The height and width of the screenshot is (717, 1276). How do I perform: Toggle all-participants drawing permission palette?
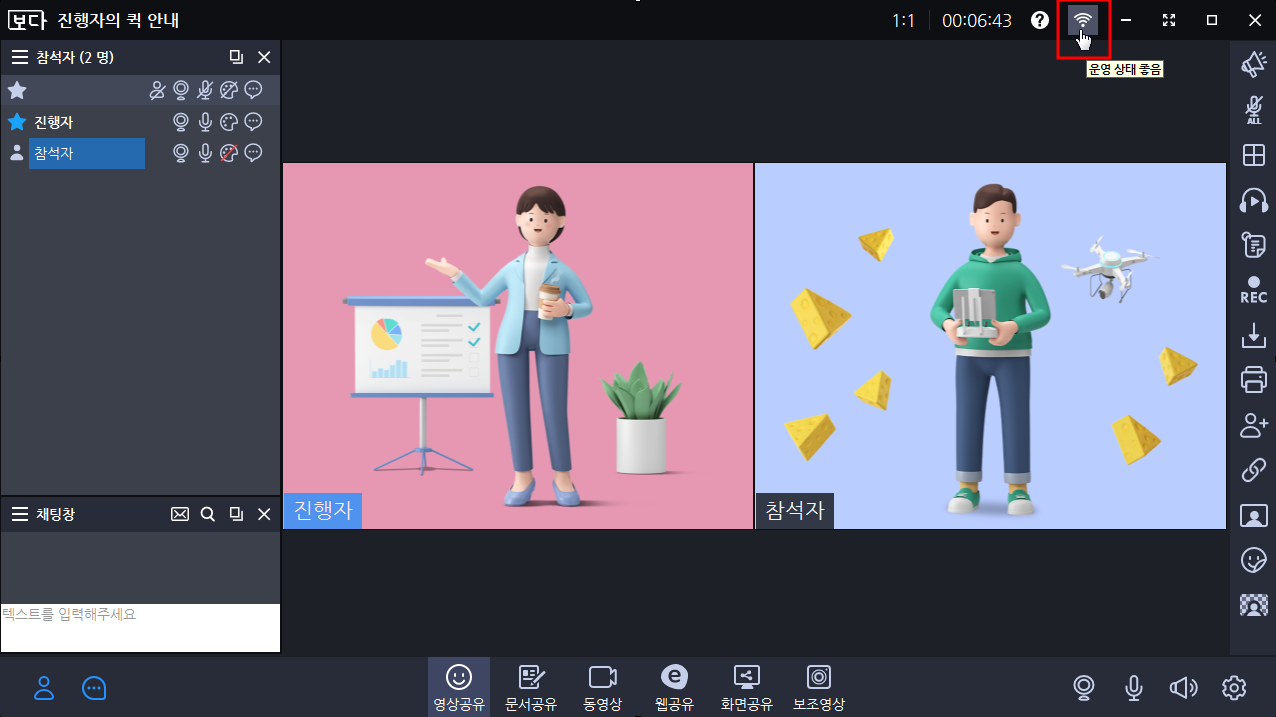click(x=229, y=90)
